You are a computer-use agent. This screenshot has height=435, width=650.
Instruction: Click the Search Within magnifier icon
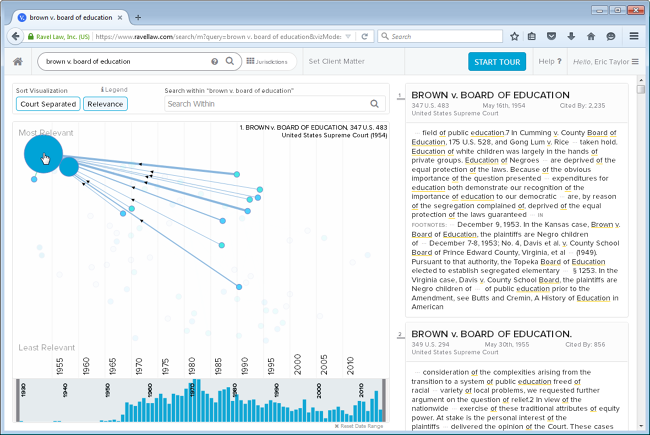(374, 104)
